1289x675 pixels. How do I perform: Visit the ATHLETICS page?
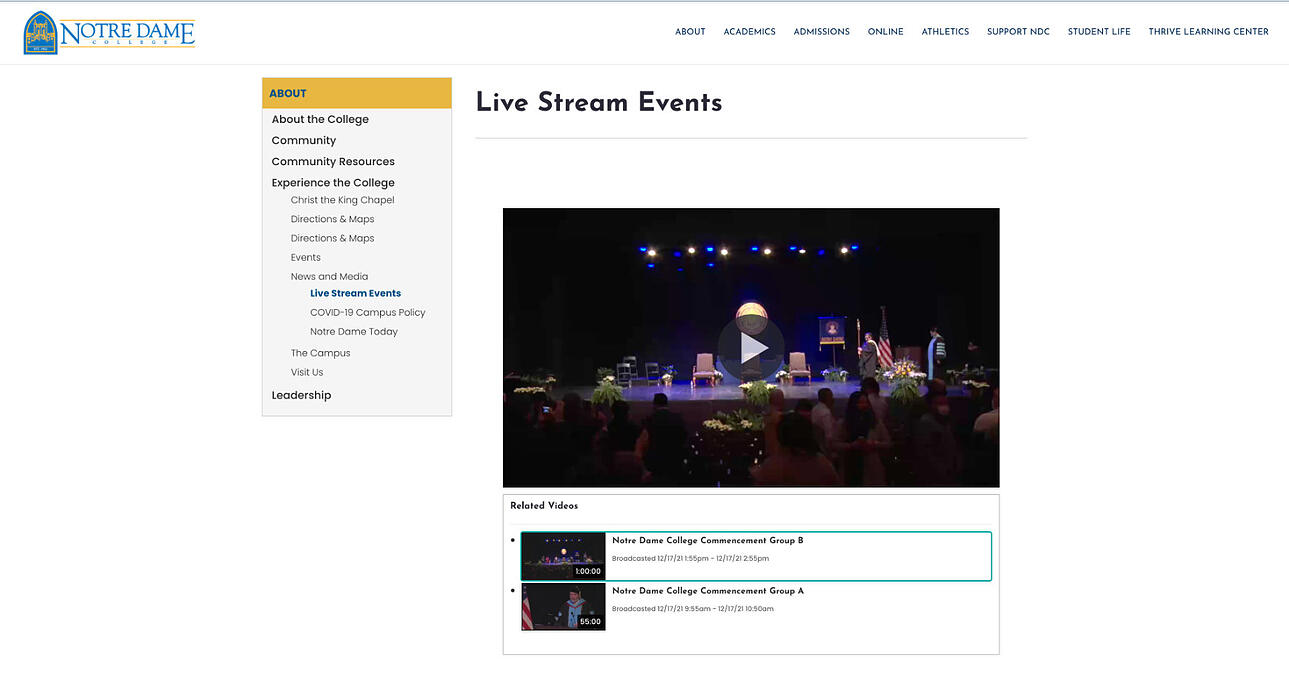[944, 31]
